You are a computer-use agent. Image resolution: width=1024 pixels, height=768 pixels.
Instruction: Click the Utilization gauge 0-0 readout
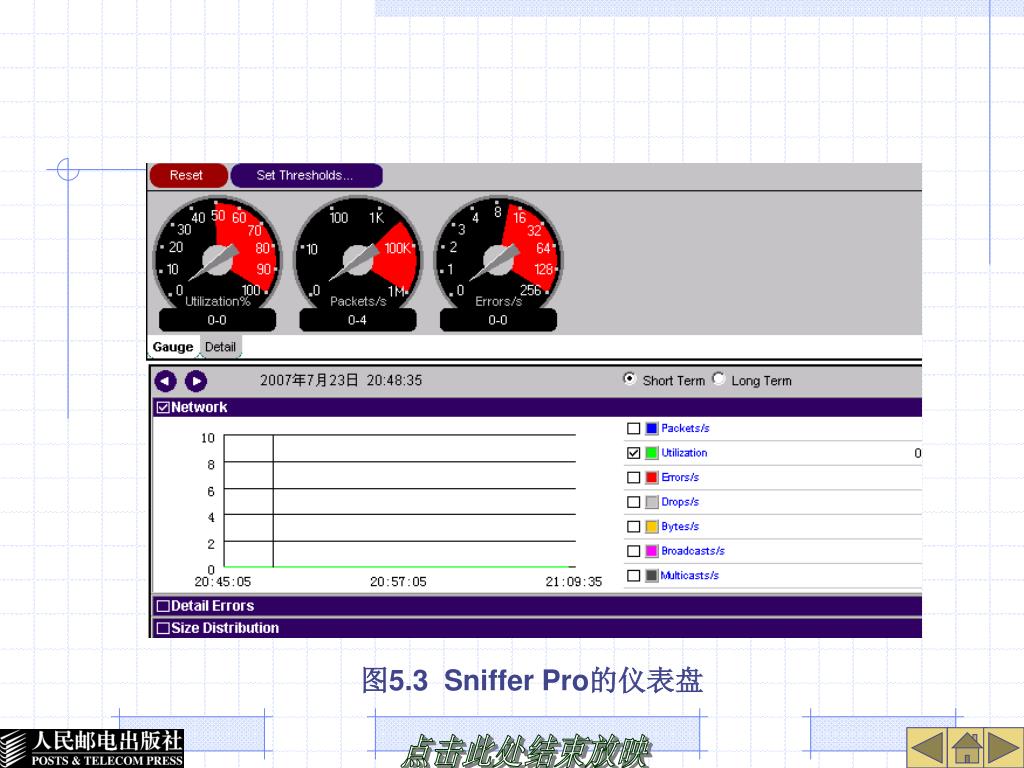tap(217, 320)
